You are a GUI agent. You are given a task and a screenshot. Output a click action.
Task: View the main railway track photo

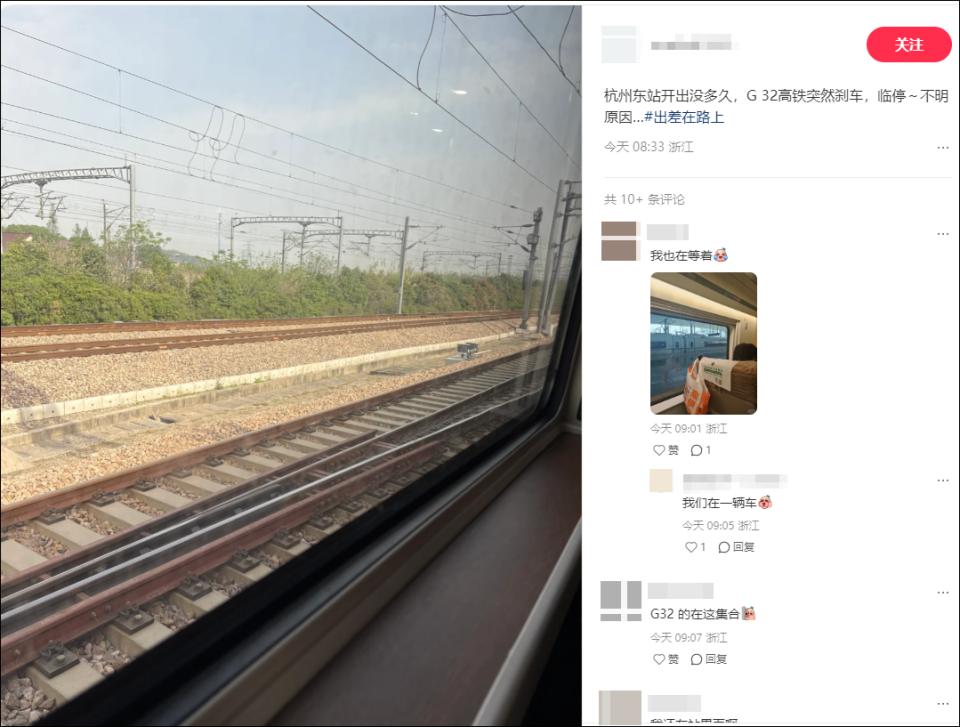coord(291,365)
